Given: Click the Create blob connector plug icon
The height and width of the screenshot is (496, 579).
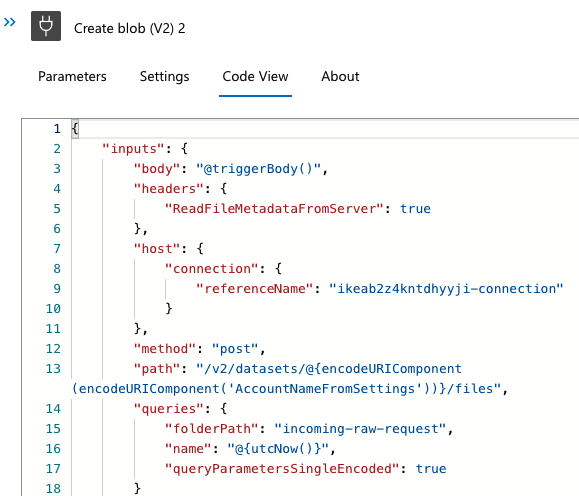Looking at the screenshot, I should (x=46, y=26).
